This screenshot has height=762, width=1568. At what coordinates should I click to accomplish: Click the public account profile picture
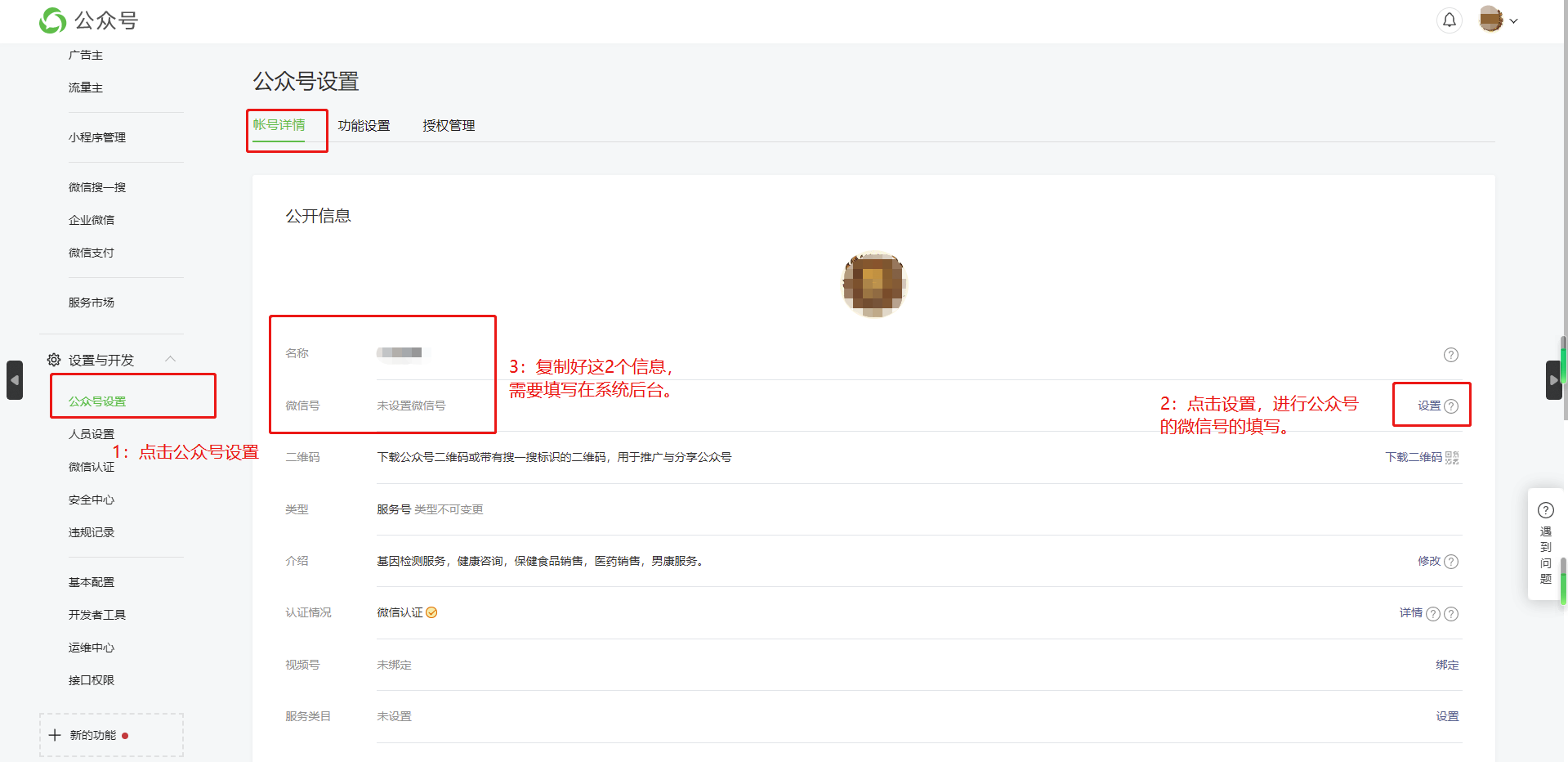tap(873, 285)
